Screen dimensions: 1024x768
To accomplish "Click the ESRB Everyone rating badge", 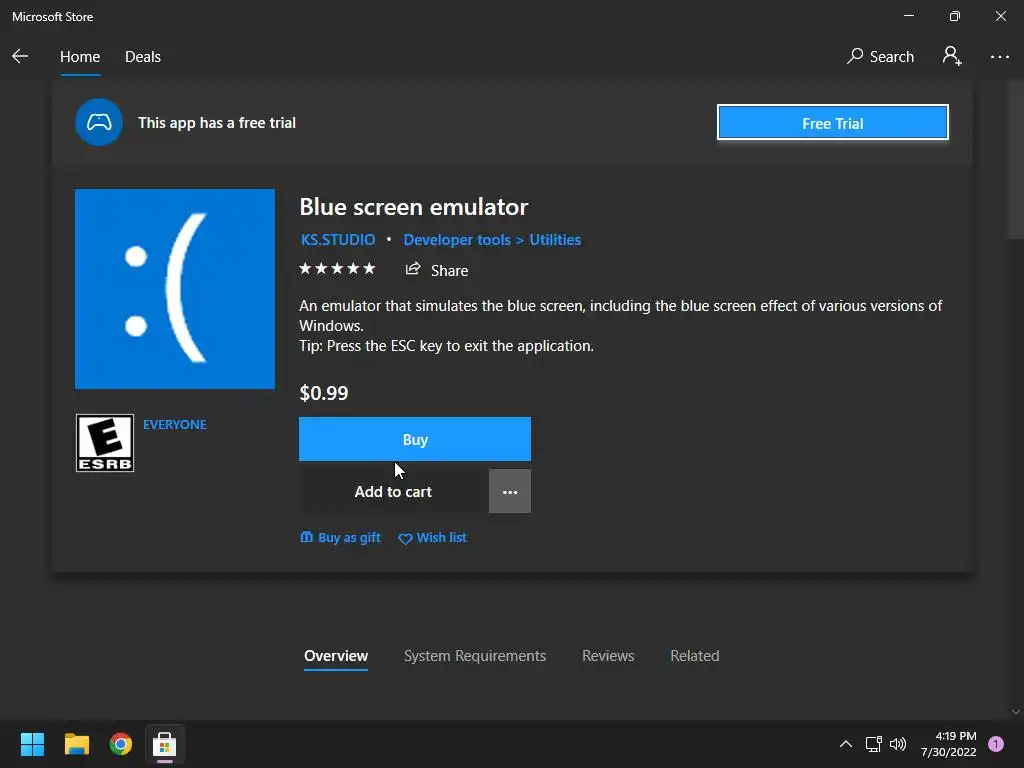I will 104,443.
